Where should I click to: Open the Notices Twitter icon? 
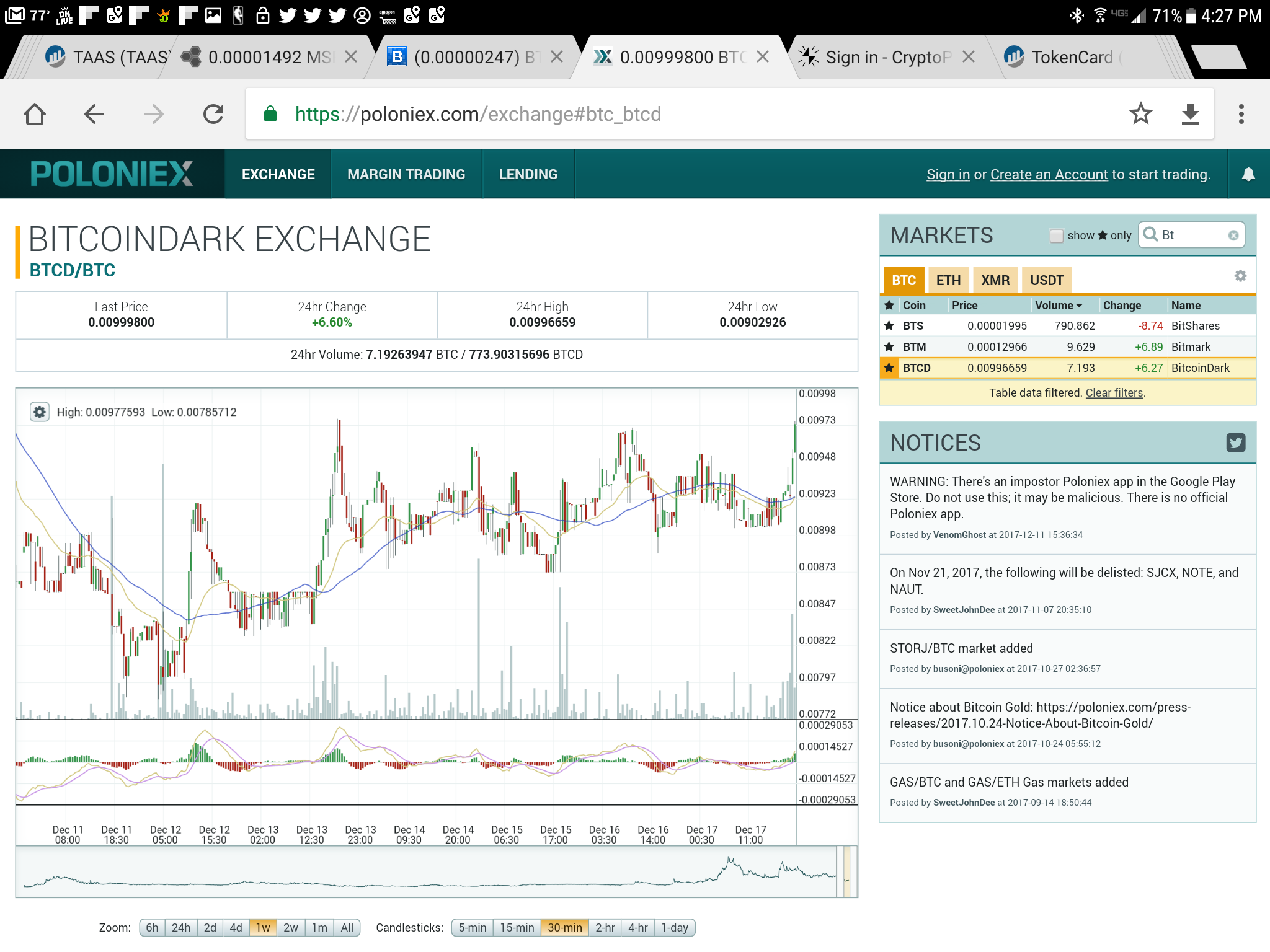click(x=1235, y=443)
